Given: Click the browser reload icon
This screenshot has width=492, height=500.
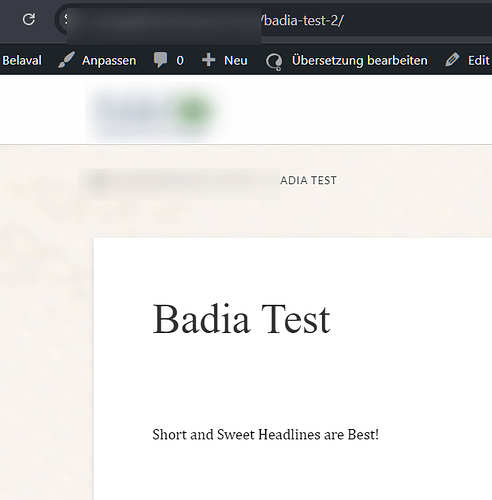Looking at the screenshot, I should [29, 19].
